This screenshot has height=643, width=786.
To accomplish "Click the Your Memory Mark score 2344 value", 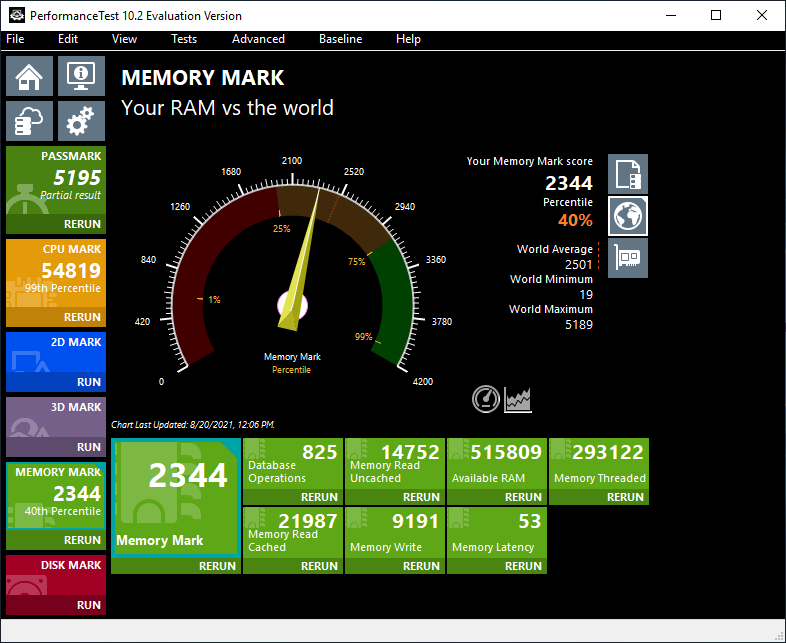I will point(568,183).
